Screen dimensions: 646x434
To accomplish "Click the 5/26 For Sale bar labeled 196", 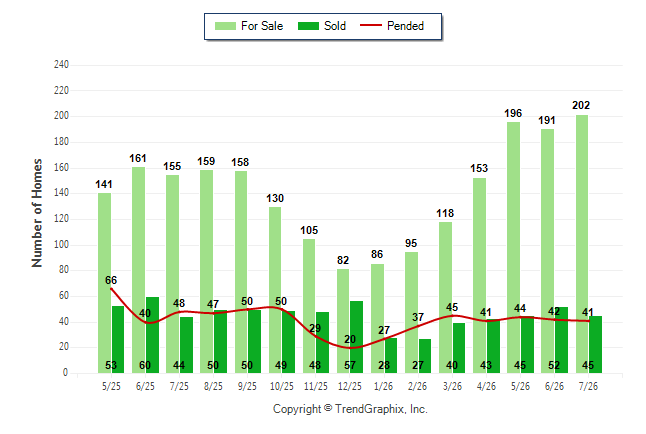I will click(513, 248).
